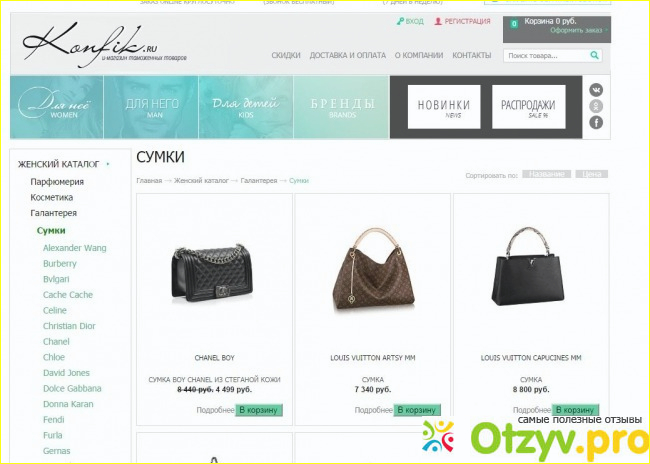Open the Louis Vuitton Capucines bag thumbnail
The image size is (650, 464).
pyautogui.click(x=530, y=267)
